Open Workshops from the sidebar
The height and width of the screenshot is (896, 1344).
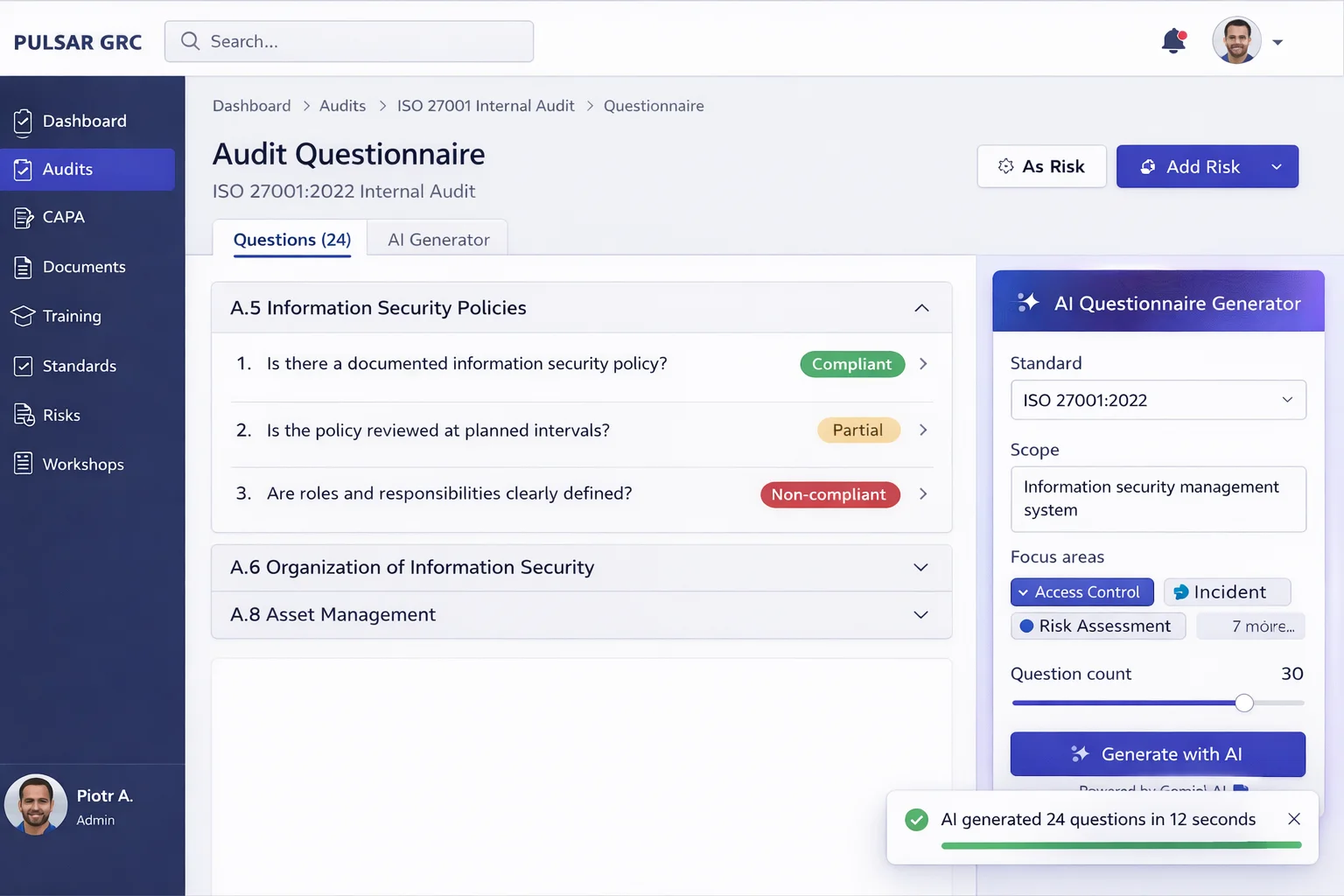pos(83,464)
